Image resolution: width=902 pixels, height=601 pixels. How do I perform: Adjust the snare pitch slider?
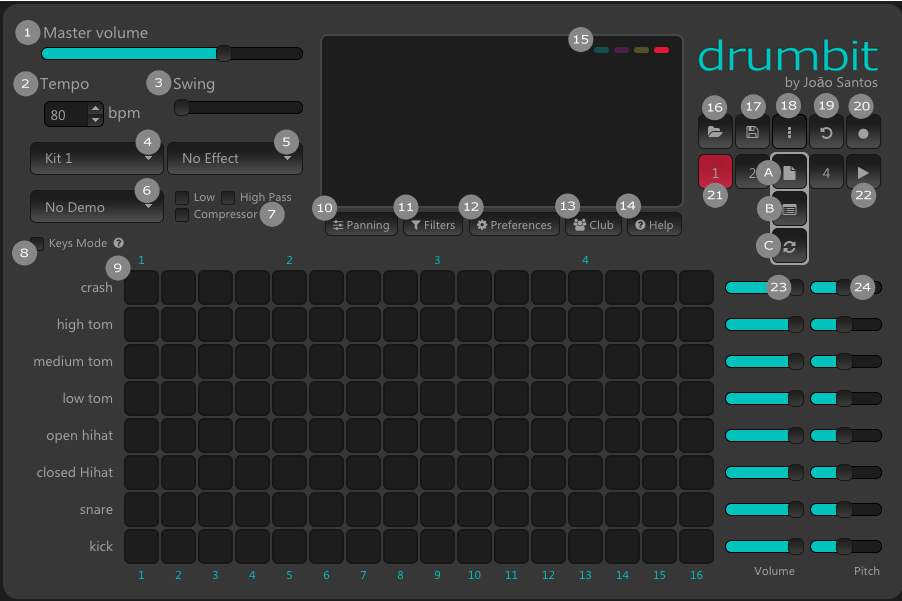click(846, 509)
